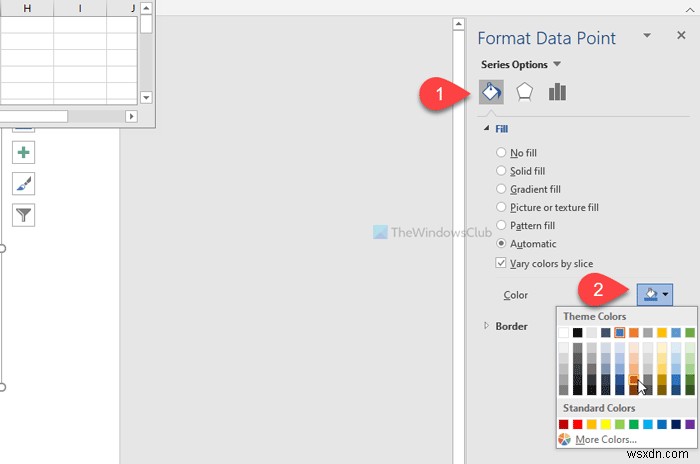The height and width of the screenshot is (464, 700).
Task: Pick the light blue standard color
Action: tap(648, 424)
